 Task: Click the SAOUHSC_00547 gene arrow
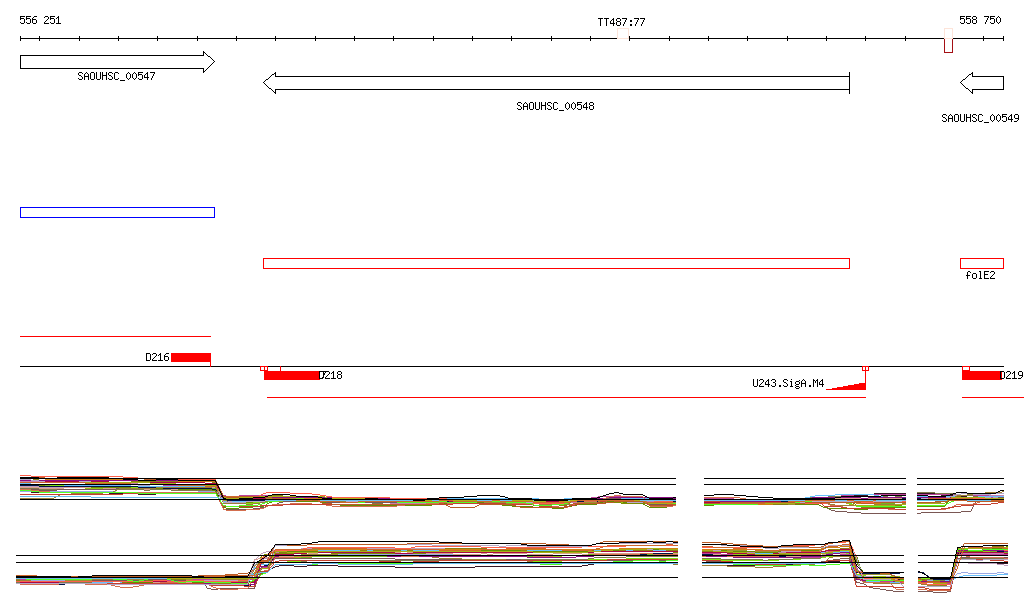[x=118, y=62]
